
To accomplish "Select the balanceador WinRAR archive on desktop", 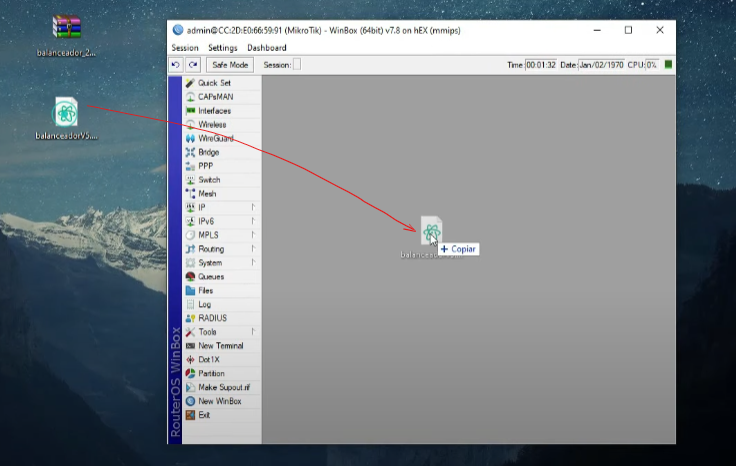I will [x=67, y=28].
